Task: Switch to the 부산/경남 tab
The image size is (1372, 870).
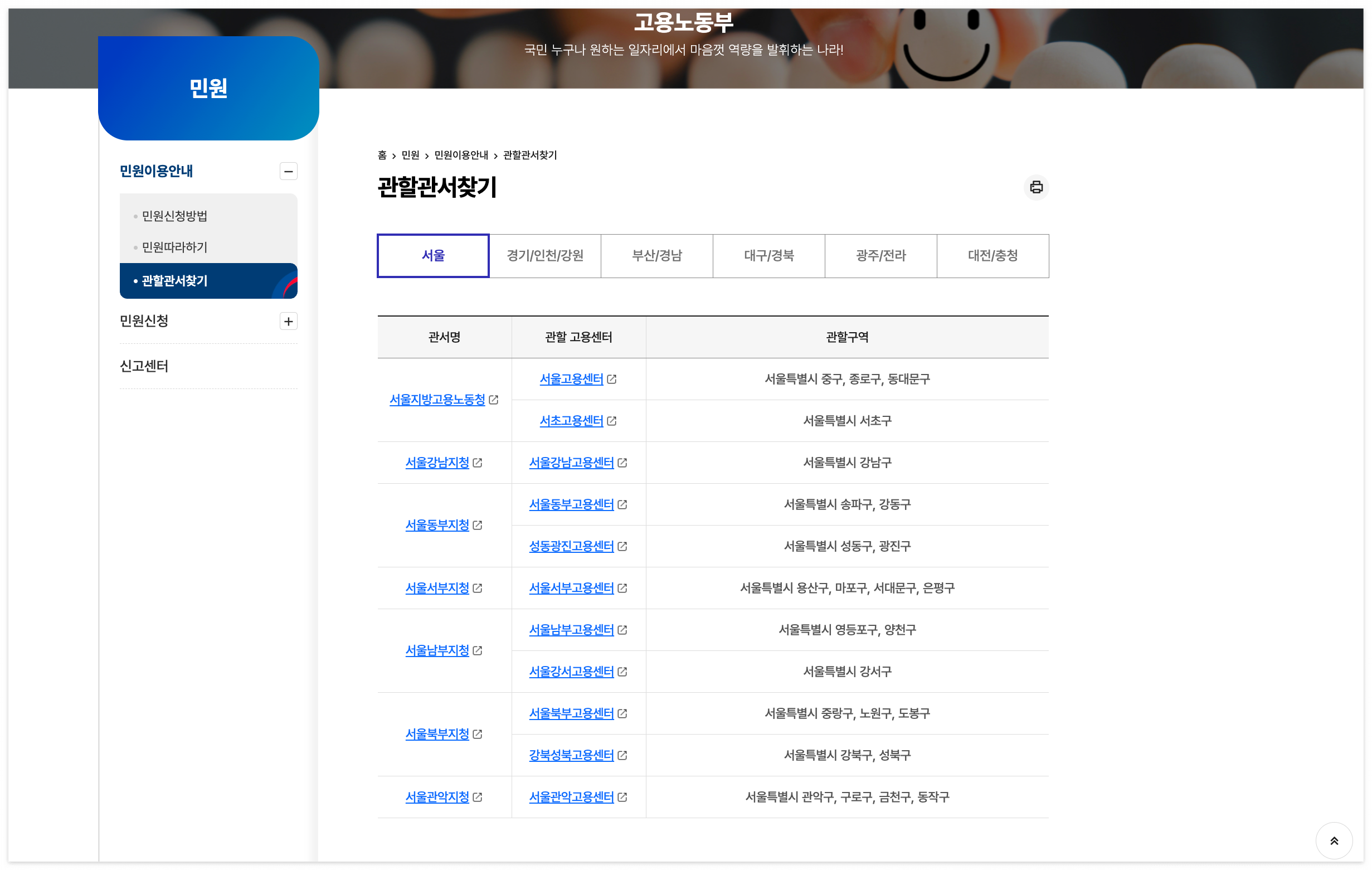Action: click(656, 256)
